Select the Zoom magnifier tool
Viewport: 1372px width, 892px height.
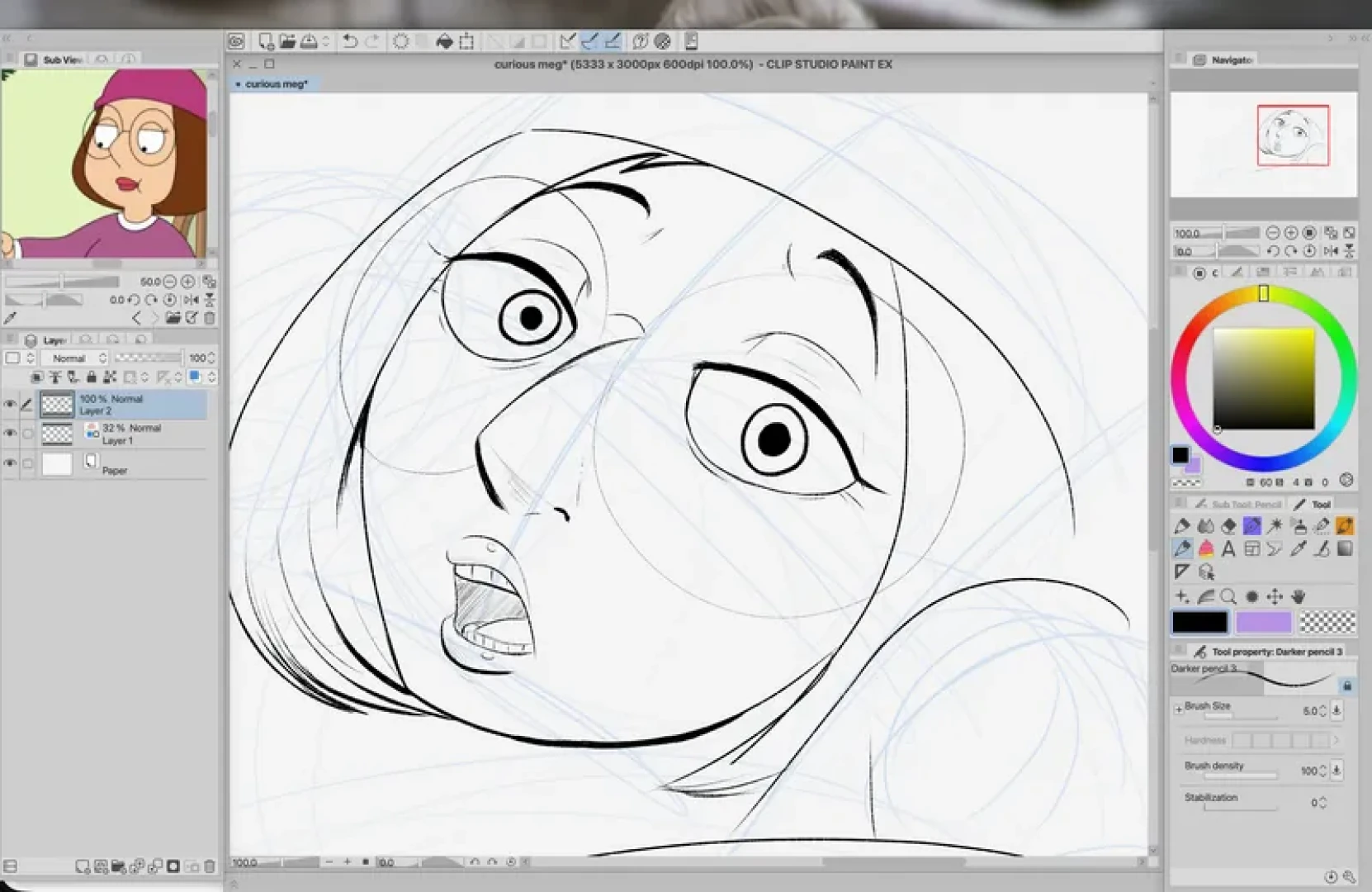point(1228,596)
